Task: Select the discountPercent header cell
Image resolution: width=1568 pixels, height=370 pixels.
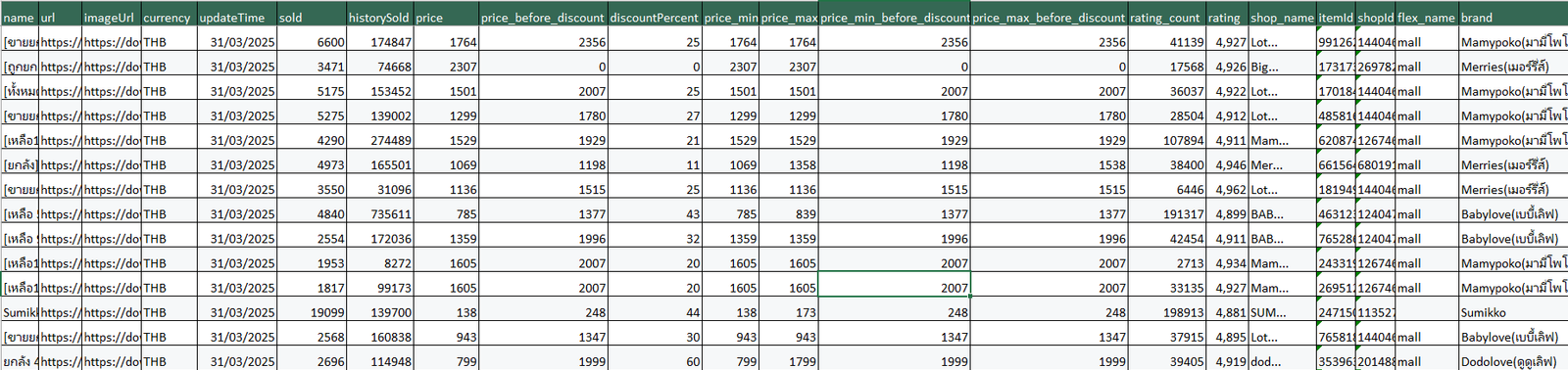Action: click(654, 18)
